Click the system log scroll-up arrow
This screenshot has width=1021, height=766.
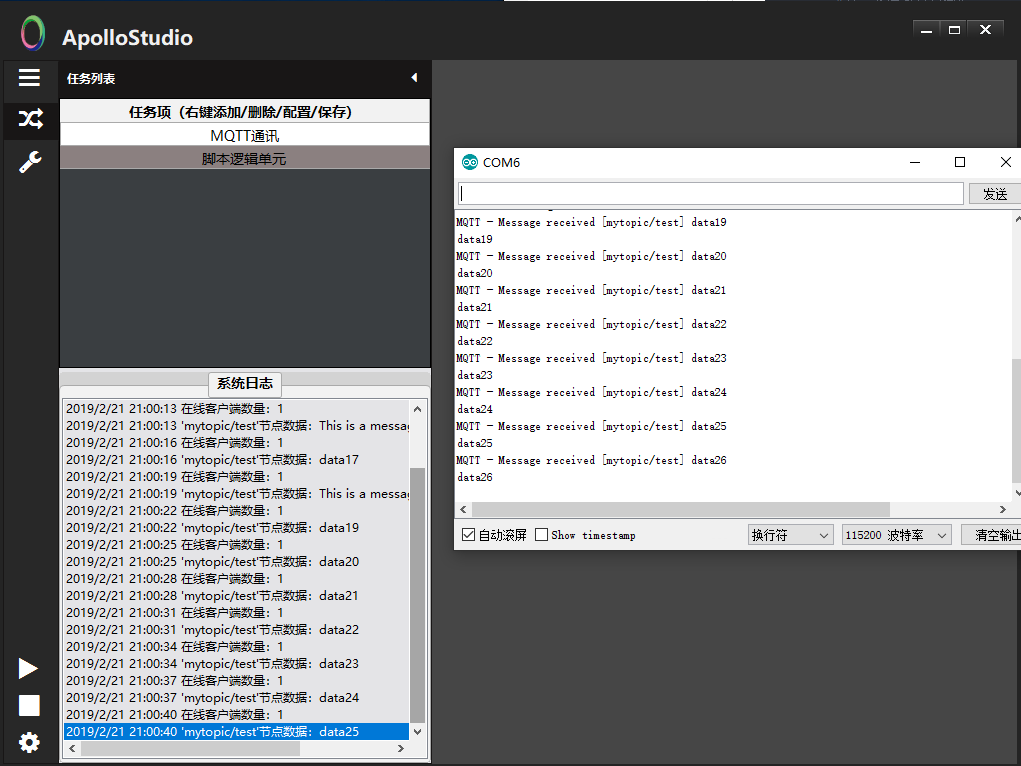[417, 409]
